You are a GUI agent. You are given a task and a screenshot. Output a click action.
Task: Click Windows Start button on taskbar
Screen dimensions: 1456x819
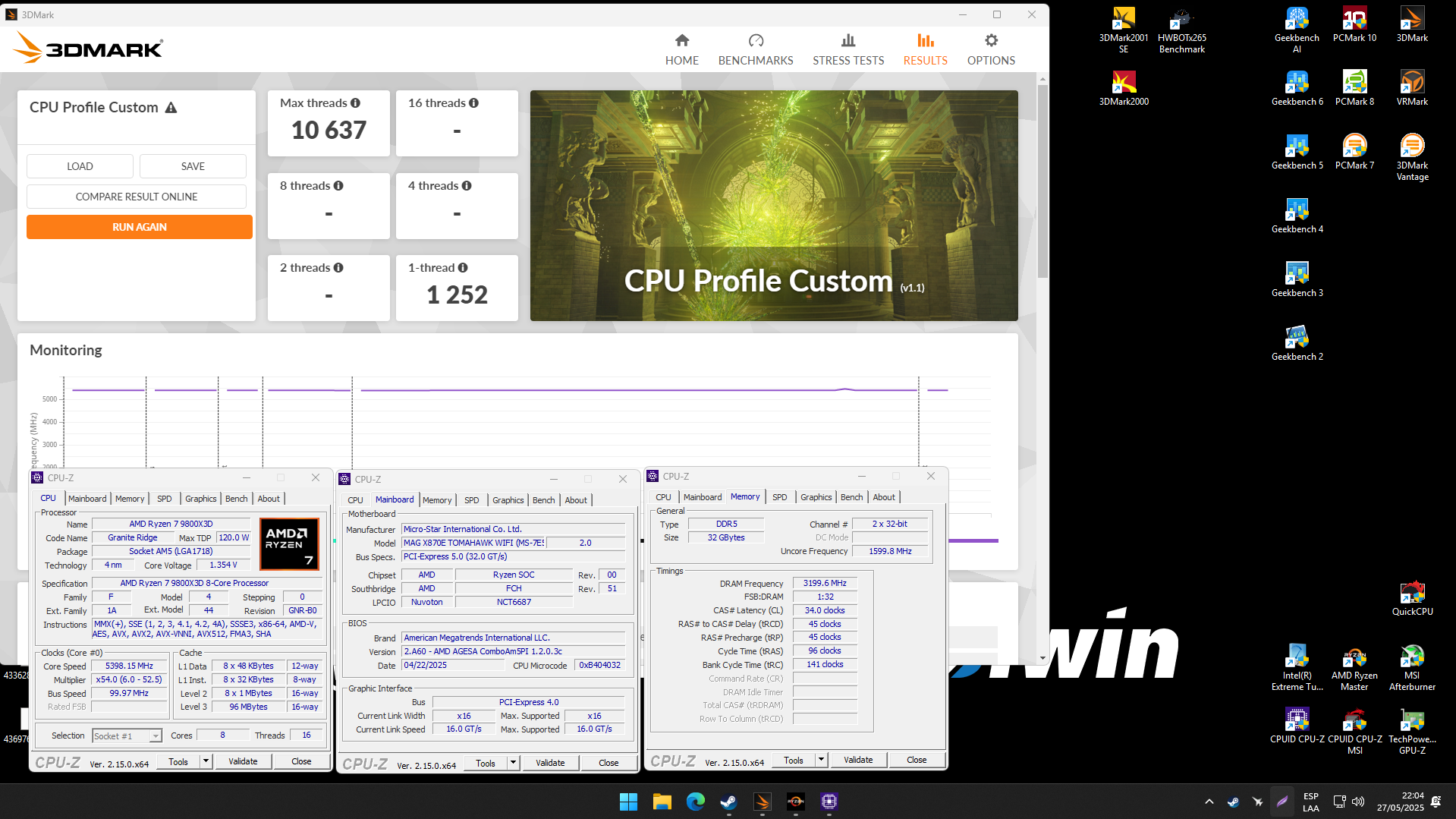pyautogui.click(x=628, y=802)
